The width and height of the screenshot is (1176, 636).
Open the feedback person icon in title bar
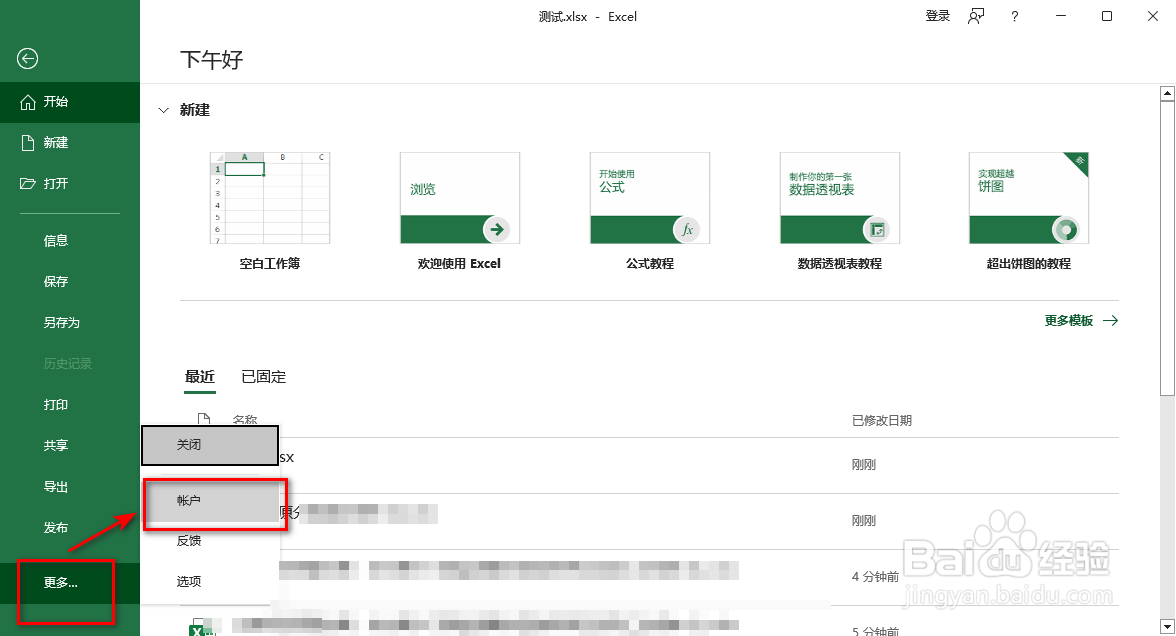(976, 16)
